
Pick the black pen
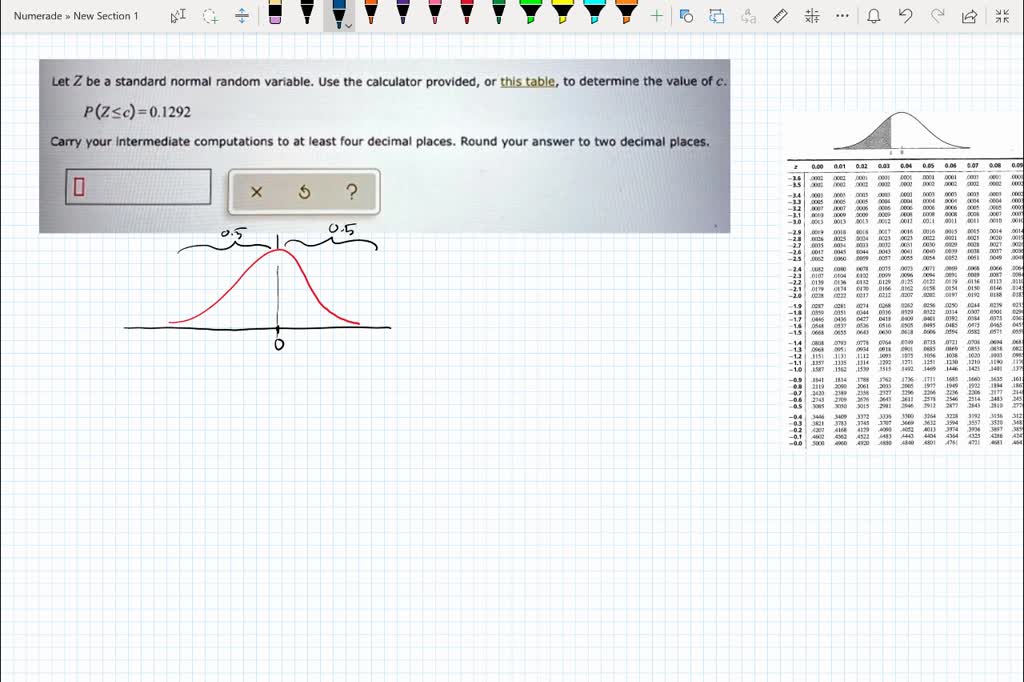(307, 14)
